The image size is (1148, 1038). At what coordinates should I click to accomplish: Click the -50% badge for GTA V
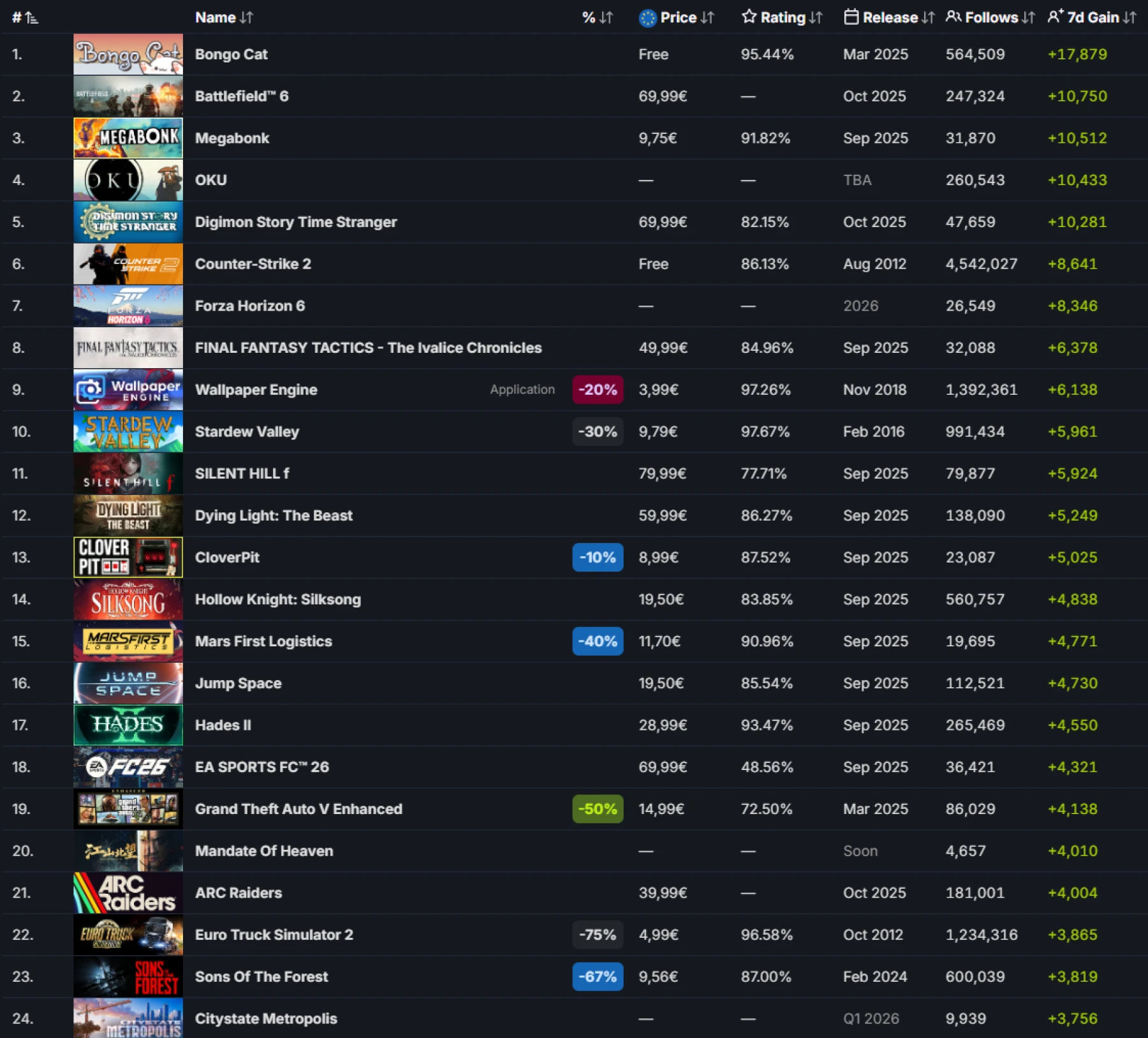click(598, 809)
